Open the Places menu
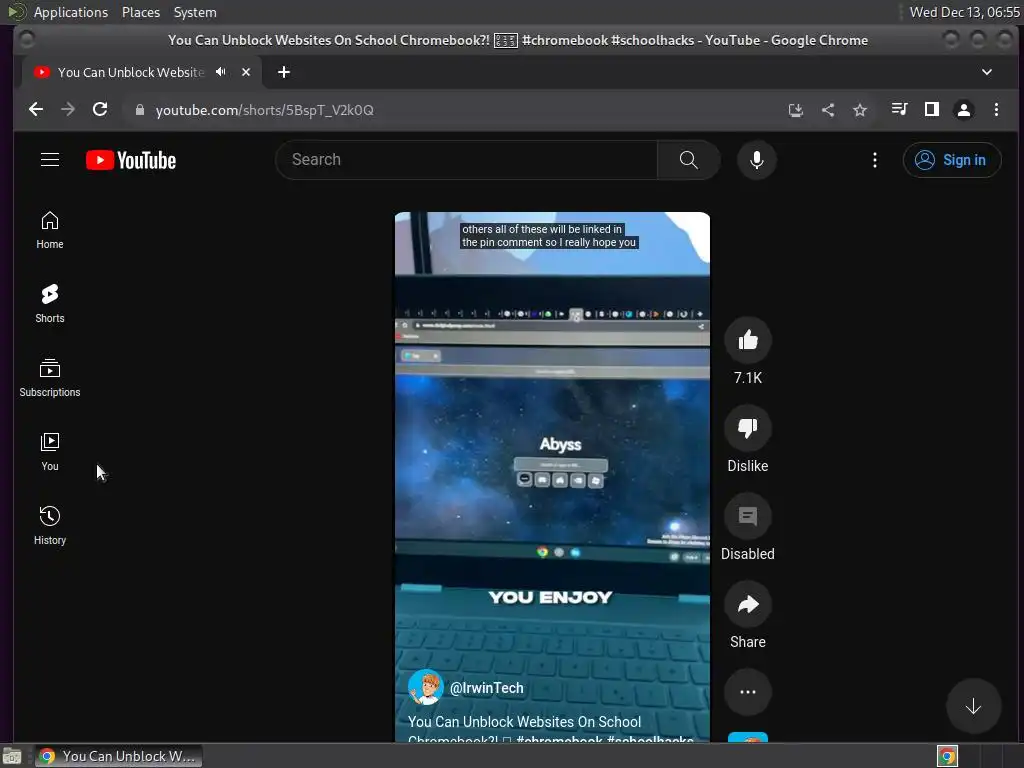This screenshot has width=1024, height=768. click(141, 12)
